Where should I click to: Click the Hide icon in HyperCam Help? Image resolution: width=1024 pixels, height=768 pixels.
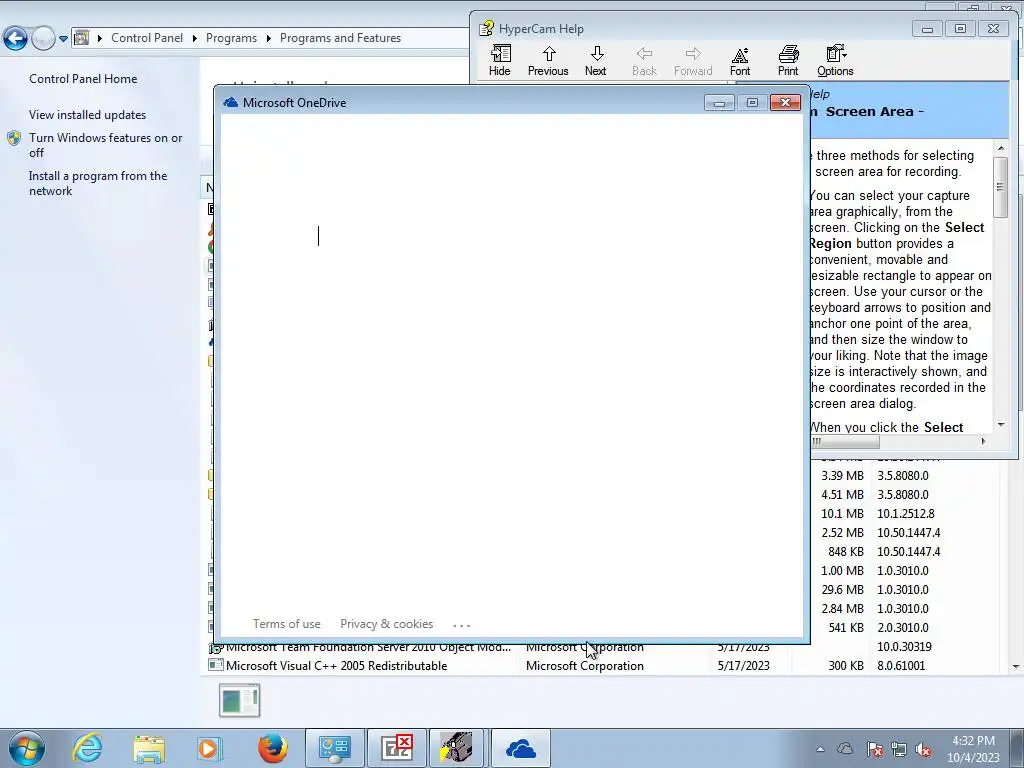point(500,61)
